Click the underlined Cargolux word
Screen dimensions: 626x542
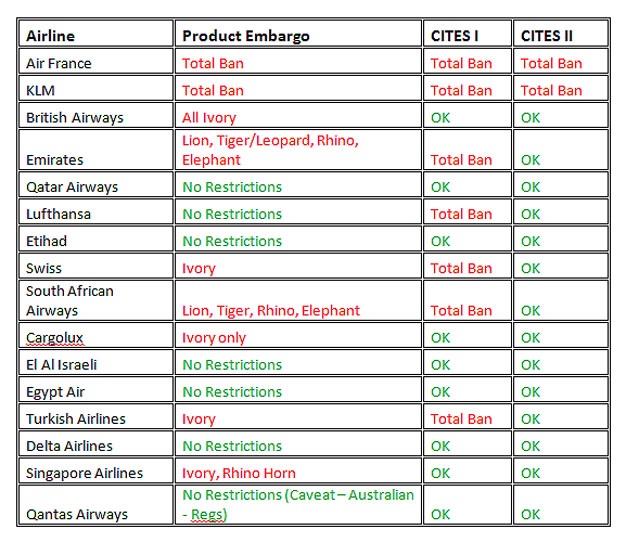(55, 338)
